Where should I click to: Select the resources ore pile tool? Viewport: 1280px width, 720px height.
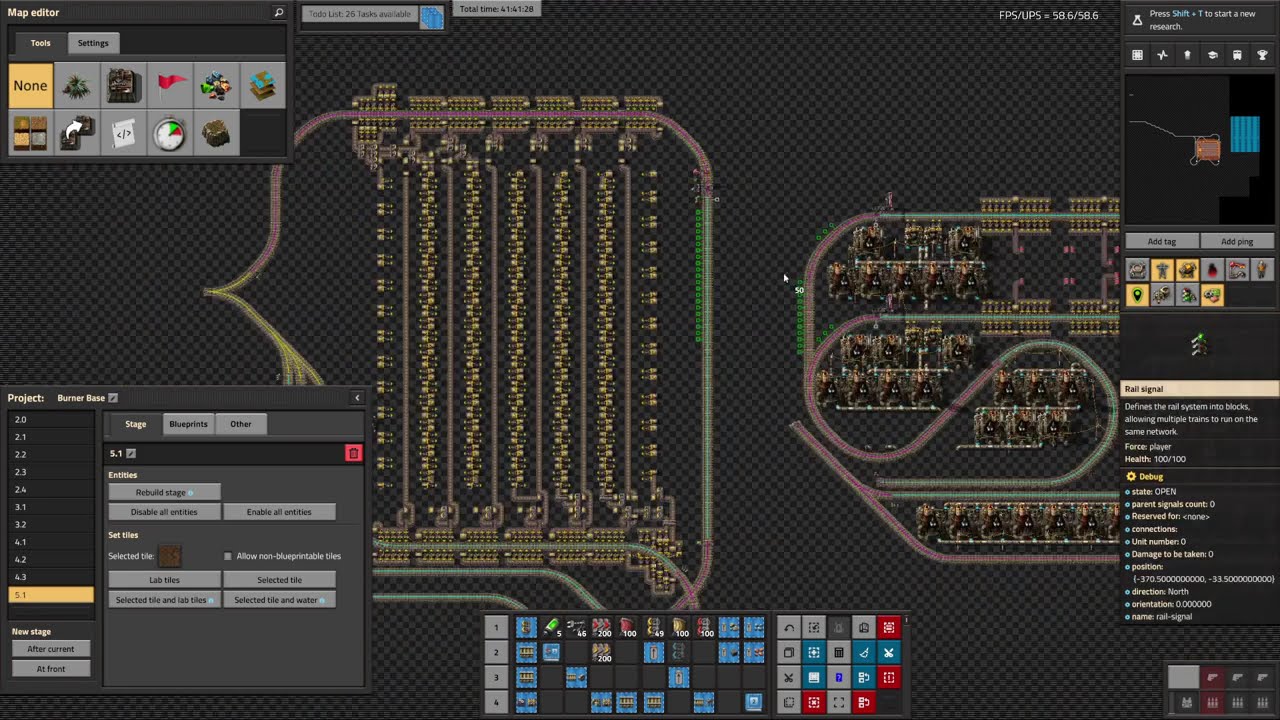pos(217,86)
